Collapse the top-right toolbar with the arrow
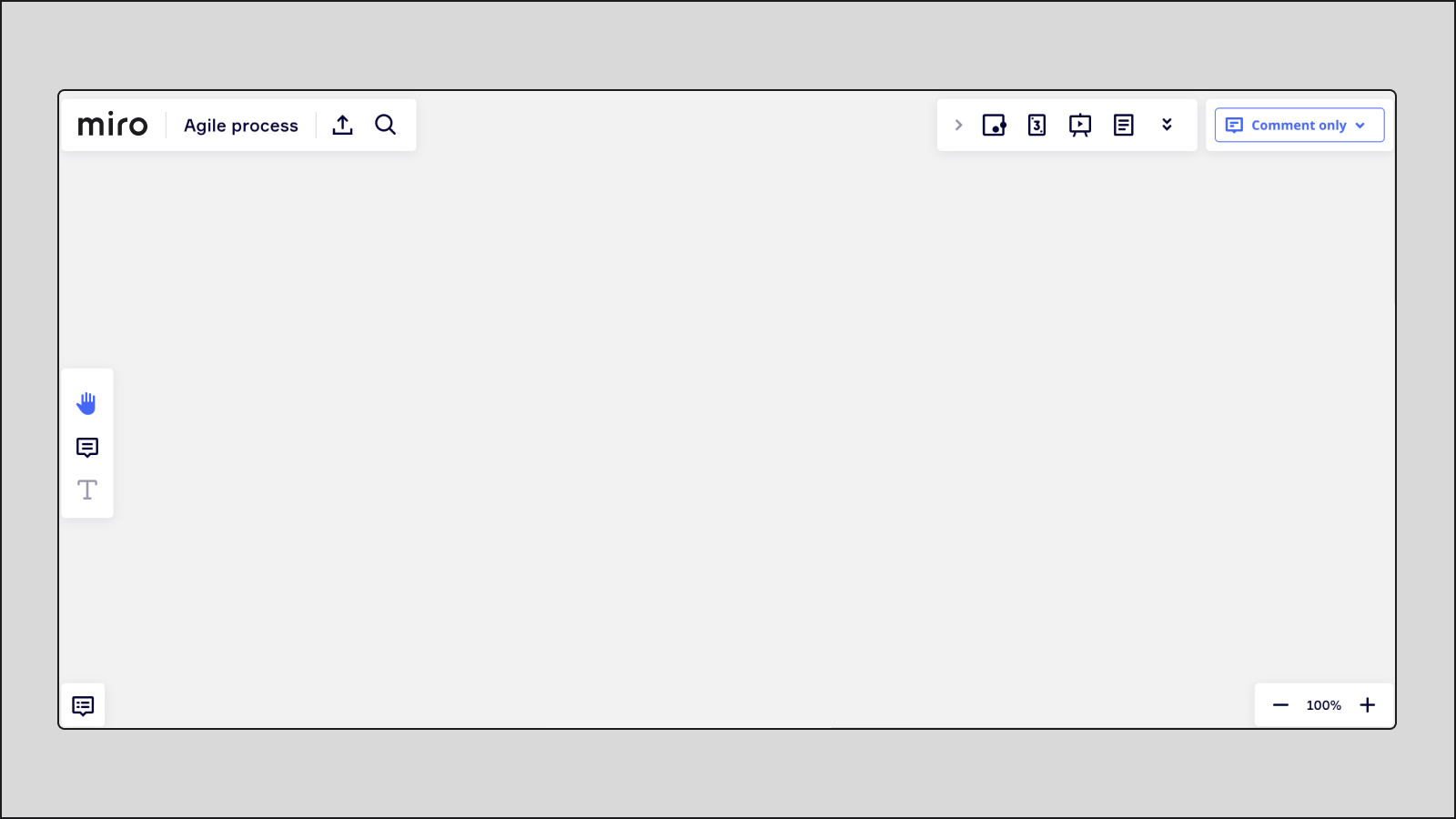 (958, 125)
